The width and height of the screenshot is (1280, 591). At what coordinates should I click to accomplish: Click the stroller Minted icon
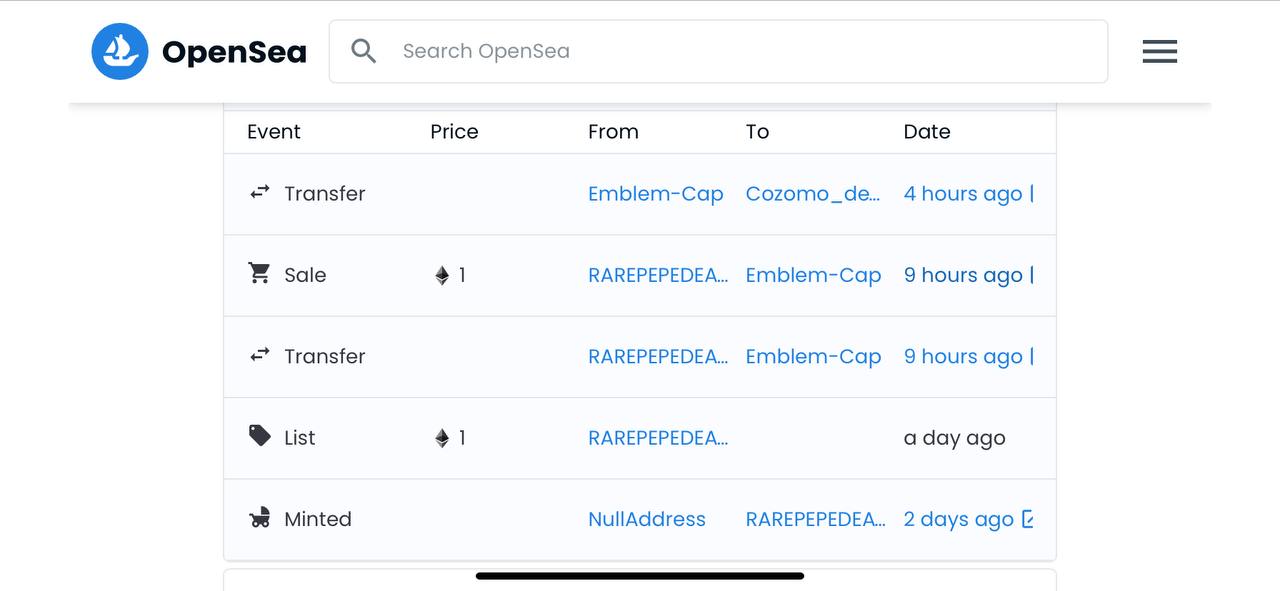point(260,518)
